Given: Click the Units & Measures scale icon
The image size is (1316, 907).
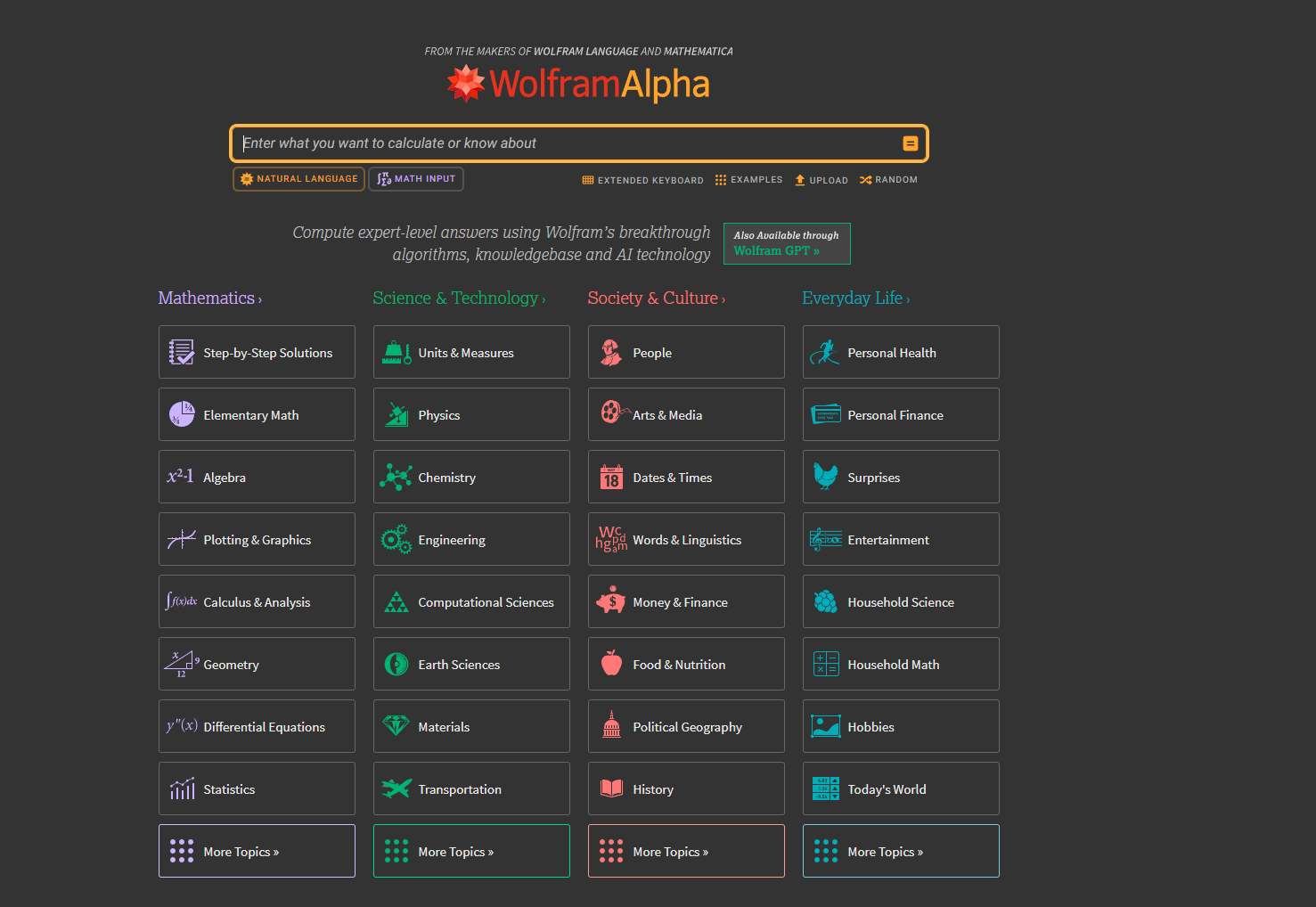Looking at the screenshot, I should (x=396, y=352).
